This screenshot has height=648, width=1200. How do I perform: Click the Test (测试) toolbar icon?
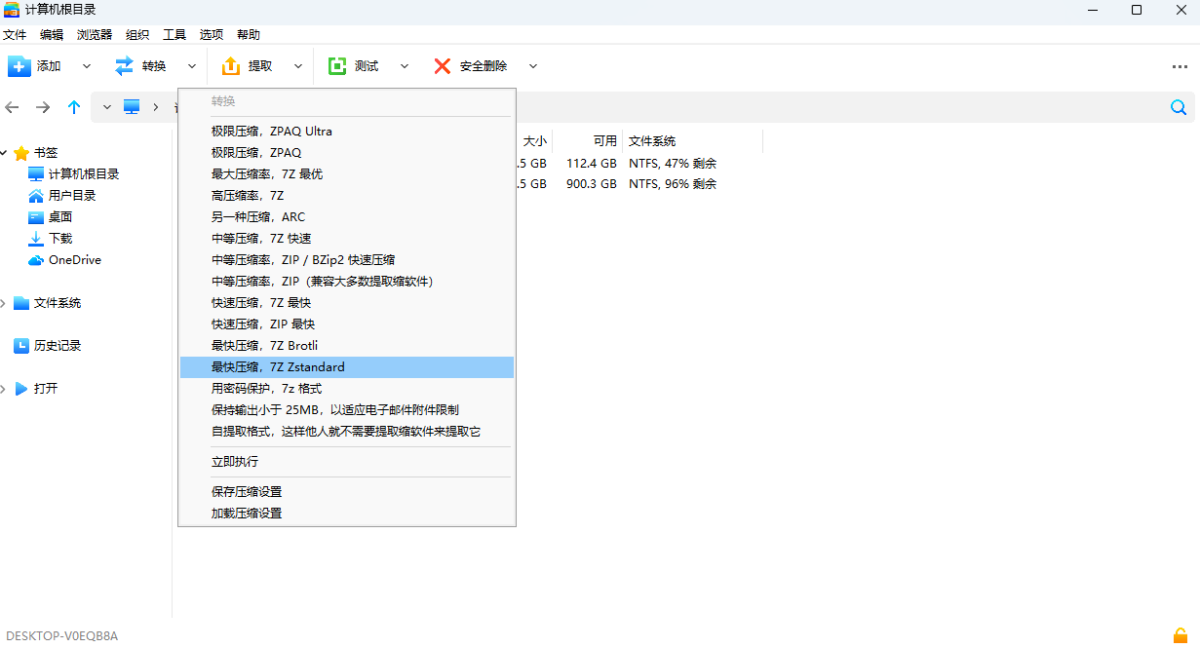point(337,66)
